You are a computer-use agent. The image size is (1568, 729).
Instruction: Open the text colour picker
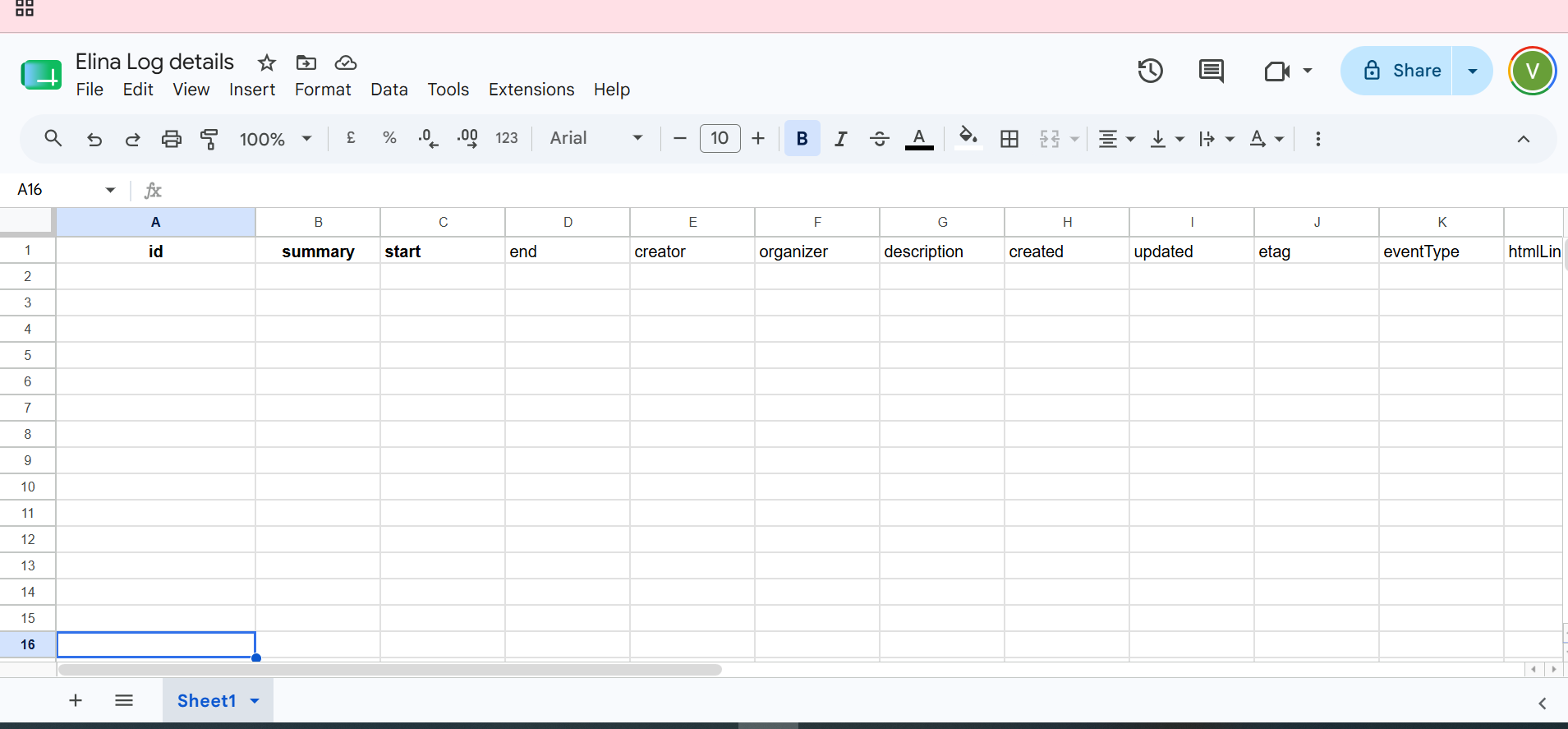pyautogui.click(x=919, y=139)
